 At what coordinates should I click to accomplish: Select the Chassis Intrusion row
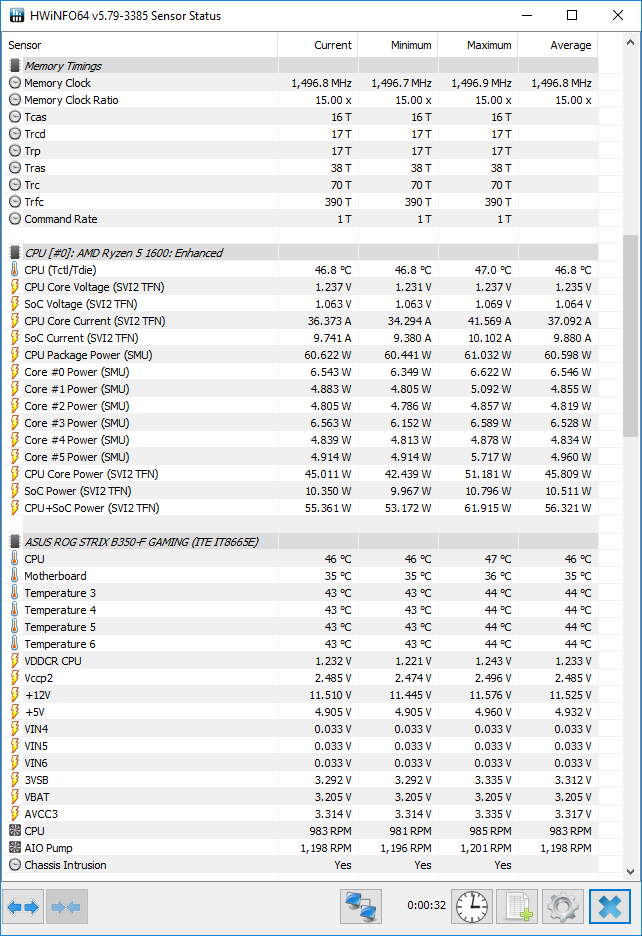pos(65,865)
